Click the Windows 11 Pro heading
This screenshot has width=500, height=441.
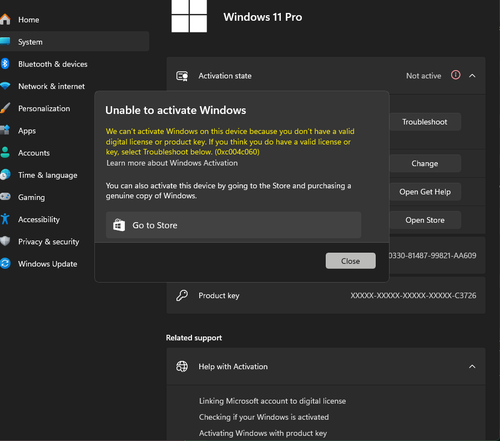click(x=263, y=17)
